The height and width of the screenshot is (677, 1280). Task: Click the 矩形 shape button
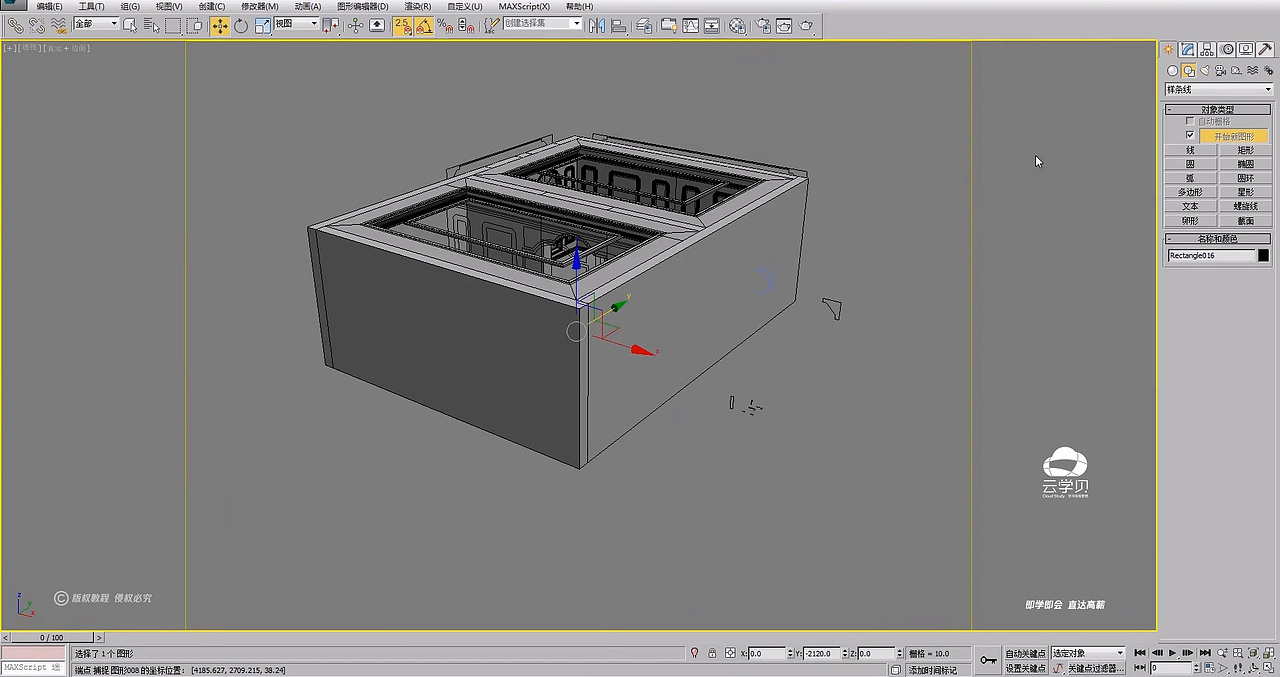coord(1245,150)
